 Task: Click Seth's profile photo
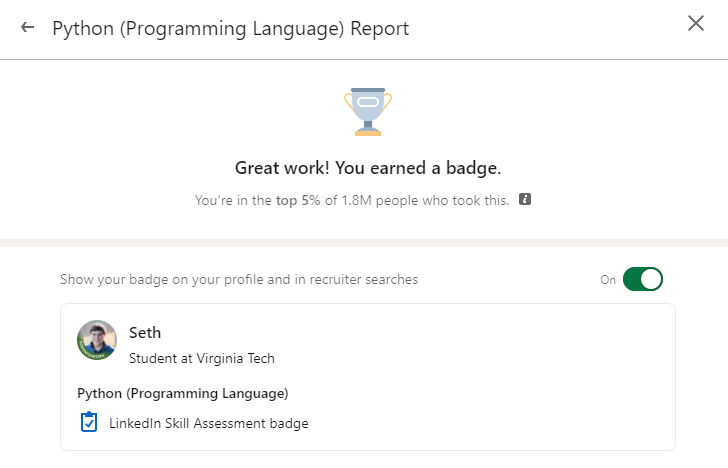coord(97,340)
